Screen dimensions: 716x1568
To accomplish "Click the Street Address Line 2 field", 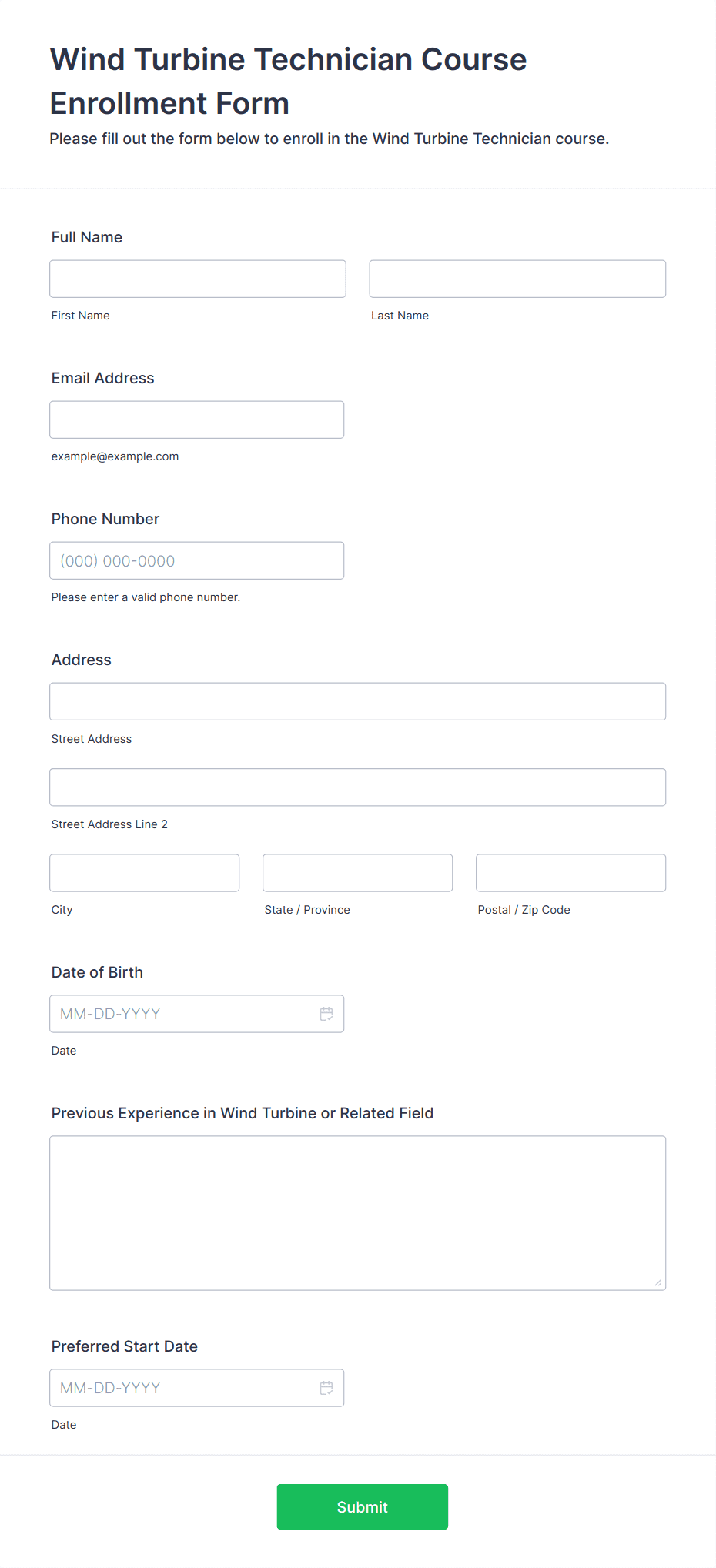I will tap(358, 787).
